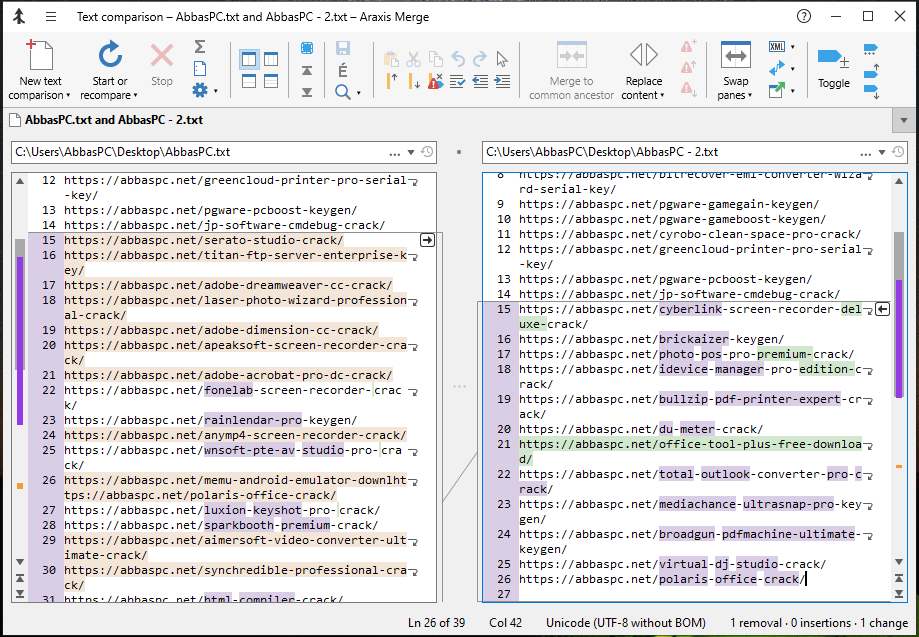Screen dimensions: 919x637
Task: Expand the blue sync arrows dropdown
Action: pos(792,69)
